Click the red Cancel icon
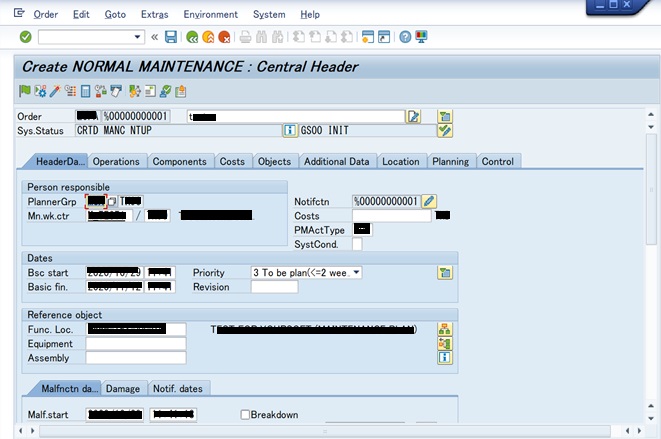 (225, 37)
